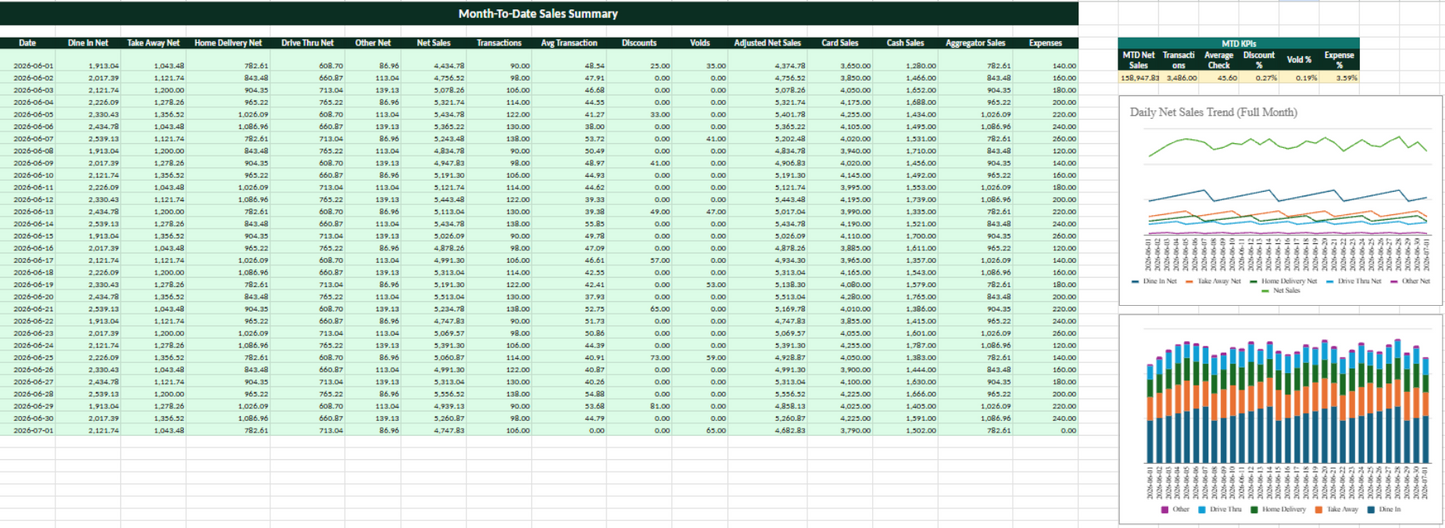Select the Month-To-Date Sales Summary title cell
Viewport: 1445px width, 528px height.
[x=539, y=14]
